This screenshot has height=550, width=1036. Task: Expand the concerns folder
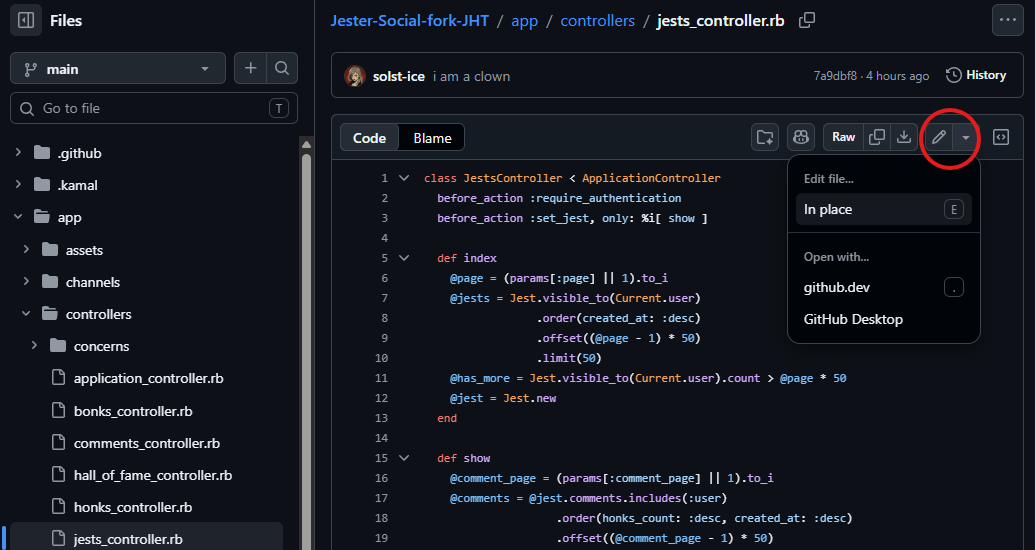click(34, 346)
